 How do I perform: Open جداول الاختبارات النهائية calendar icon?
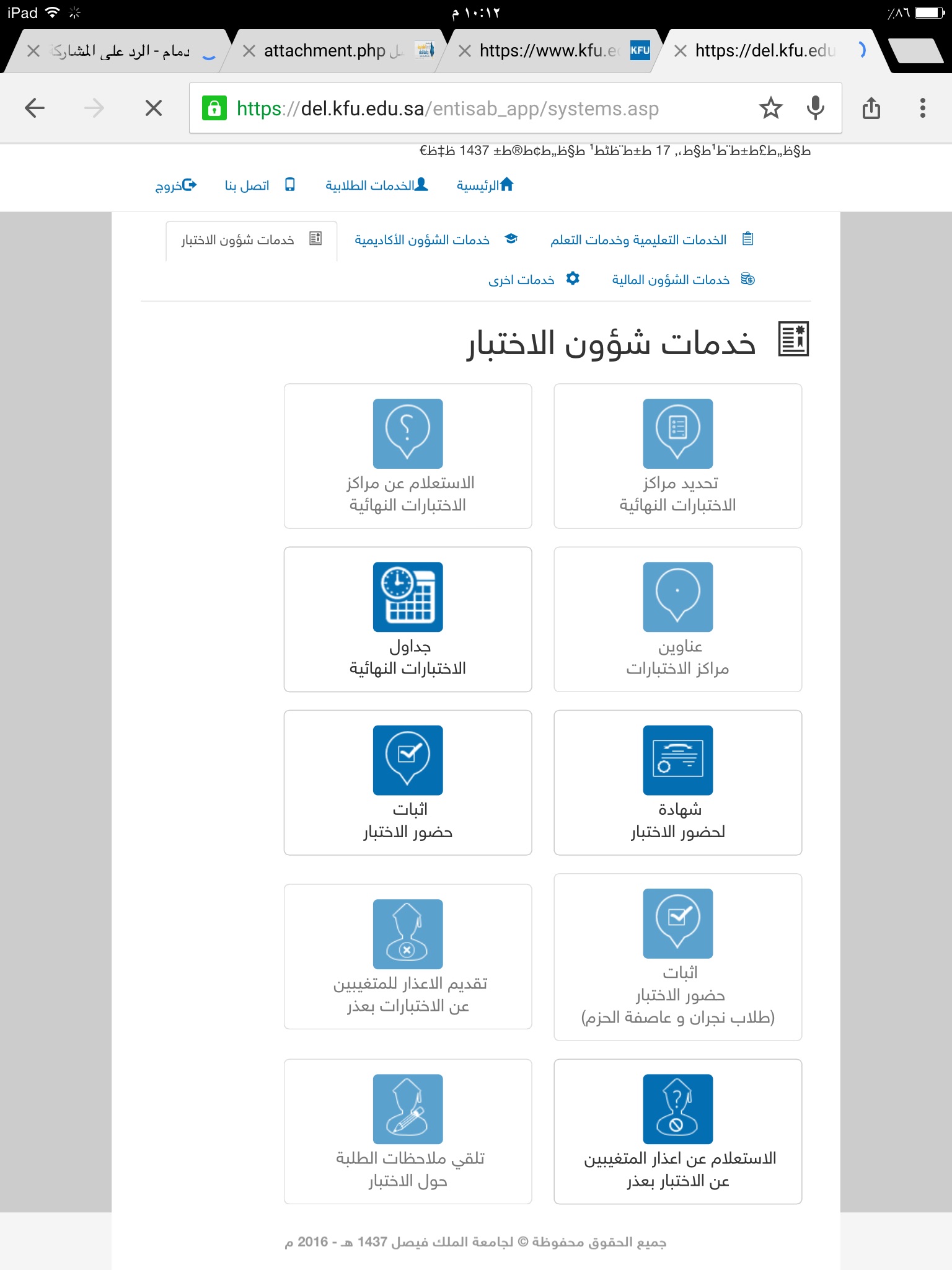coord(408,597)
